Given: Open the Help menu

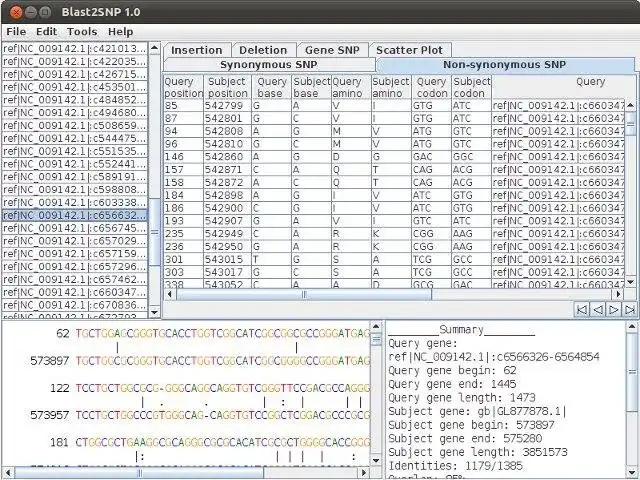Looking at the screenshot, I should (x=120, y=32).
